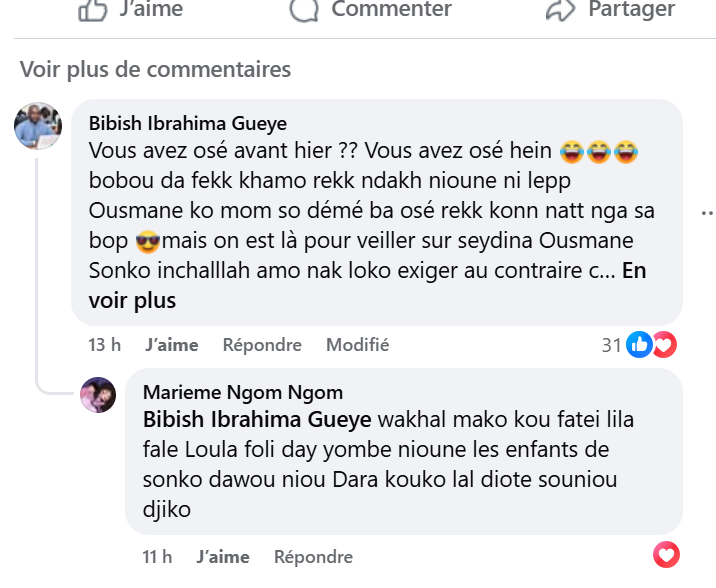This screenshot has height=588, width=716.
Task: View the Modifié edit history
Action: coord(357,345)
